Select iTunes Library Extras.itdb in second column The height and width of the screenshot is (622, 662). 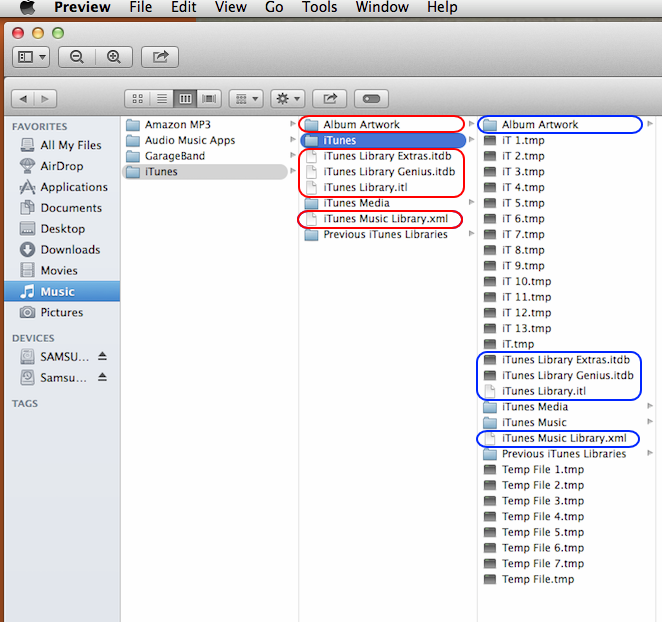382,156
